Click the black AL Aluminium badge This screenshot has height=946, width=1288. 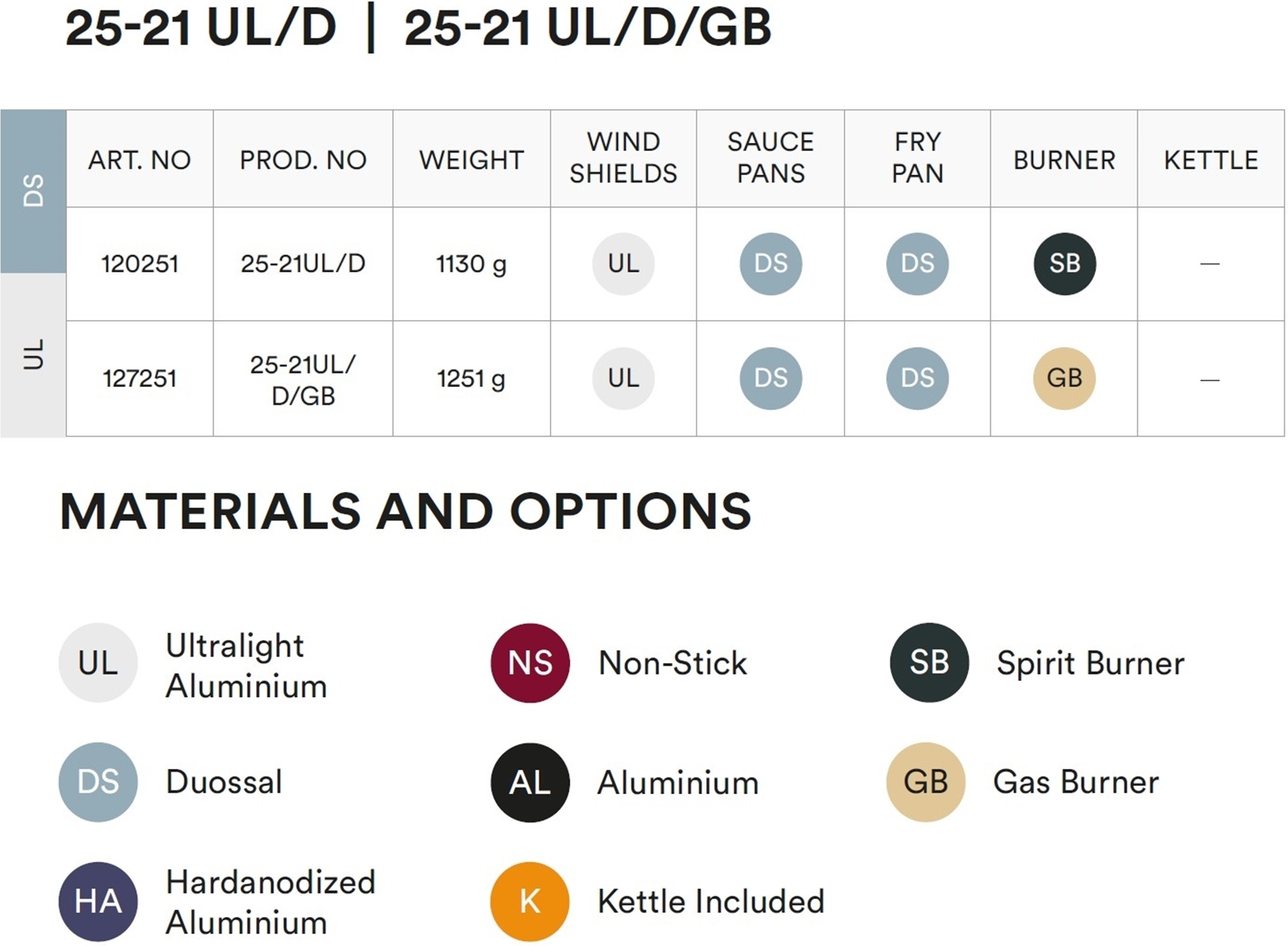[530, 782]
